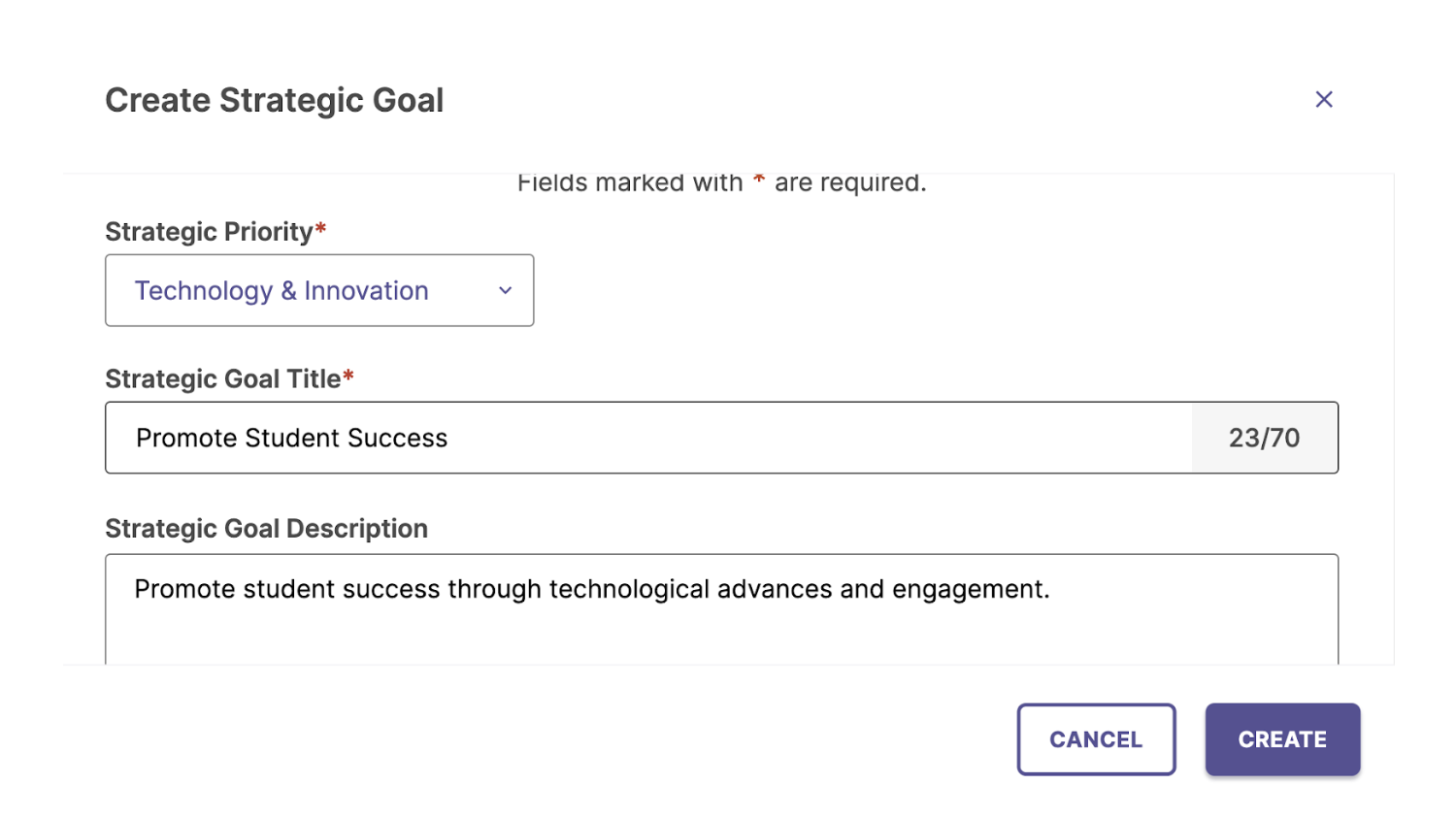Click the Strategic Priority field label
The width and height of the screenshot is (1456, 817).
(x=209, y=232)
